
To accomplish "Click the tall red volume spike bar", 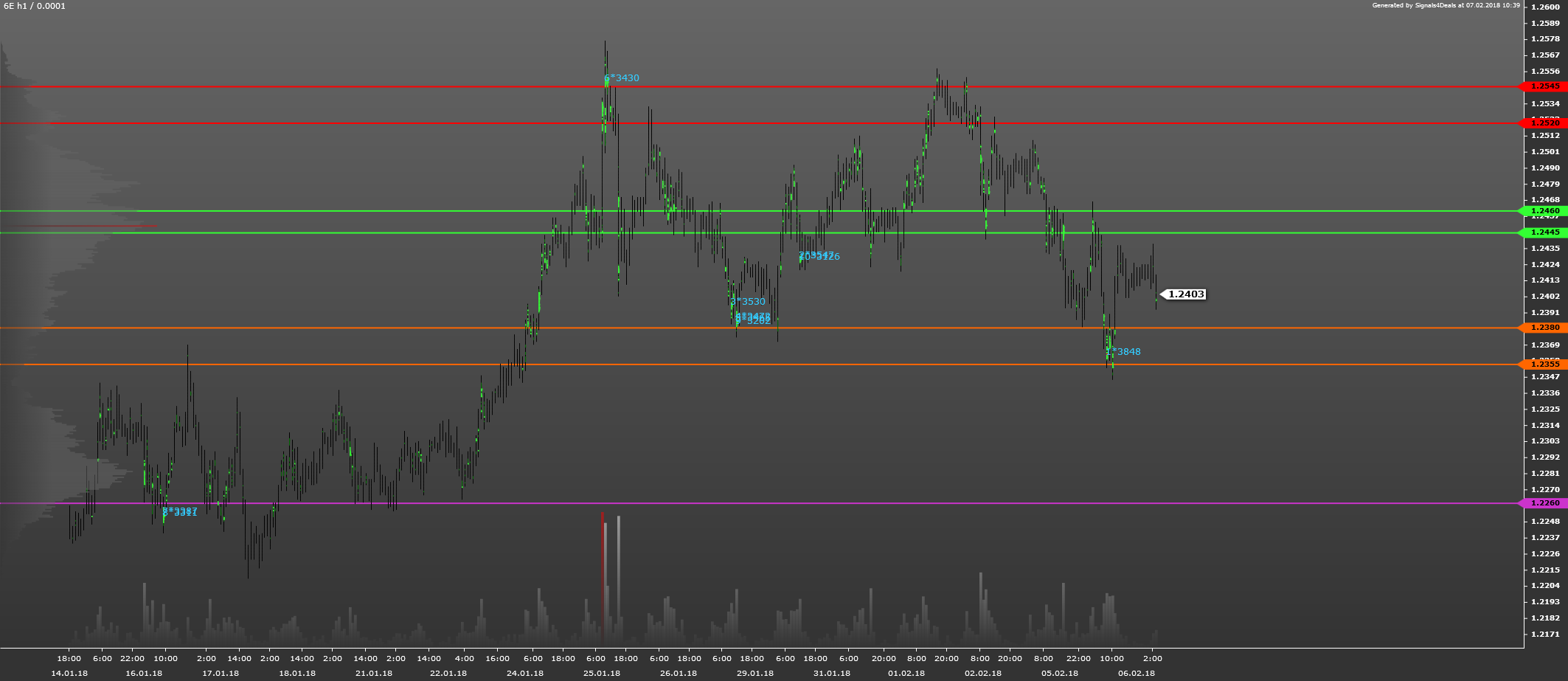I will pyautogui.click(x=603, y=575).
